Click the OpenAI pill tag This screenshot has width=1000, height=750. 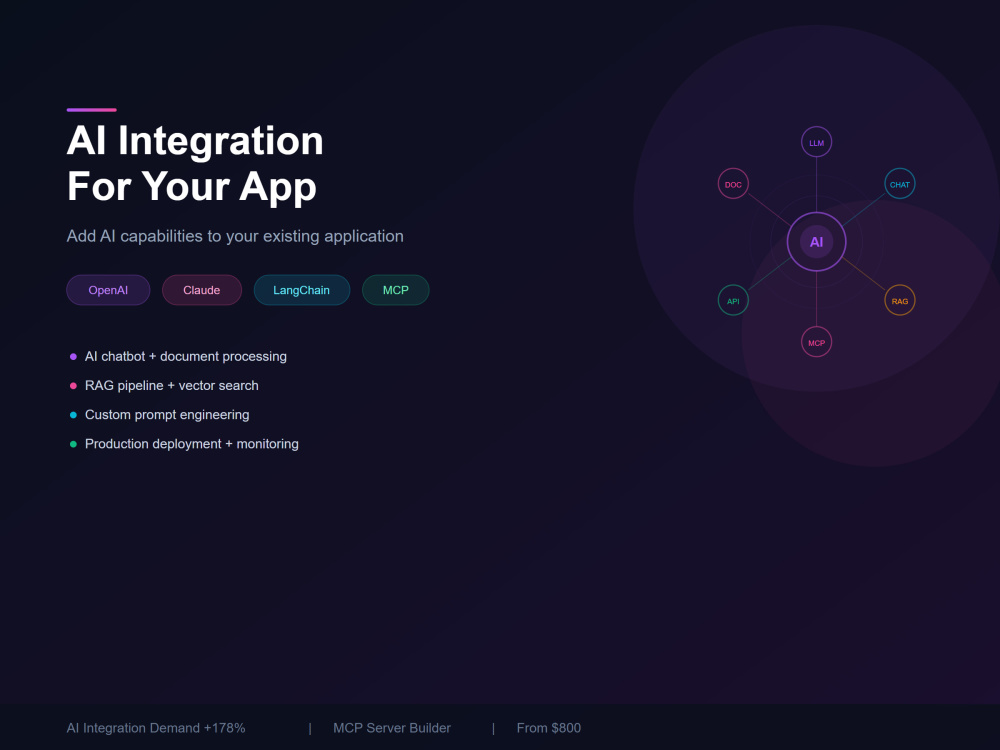point(108,290)
